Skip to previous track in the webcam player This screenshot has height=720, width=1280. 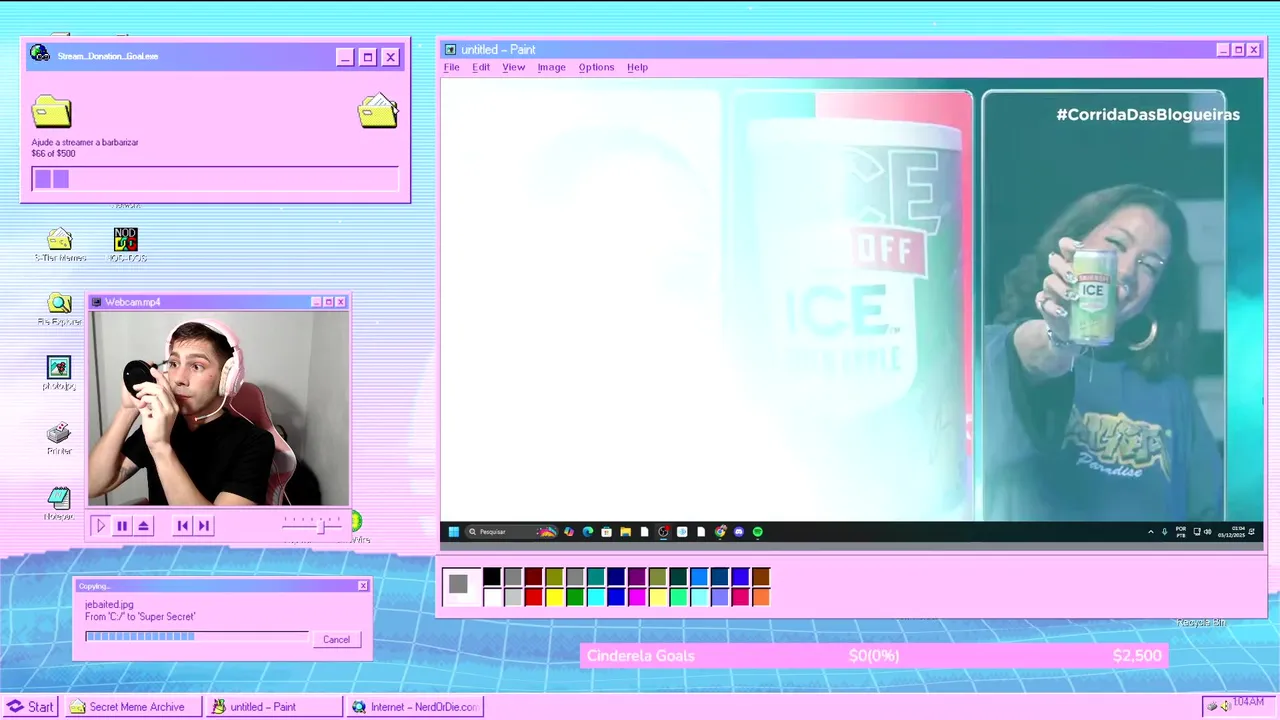pyautogui.click(x=182, y=525)
